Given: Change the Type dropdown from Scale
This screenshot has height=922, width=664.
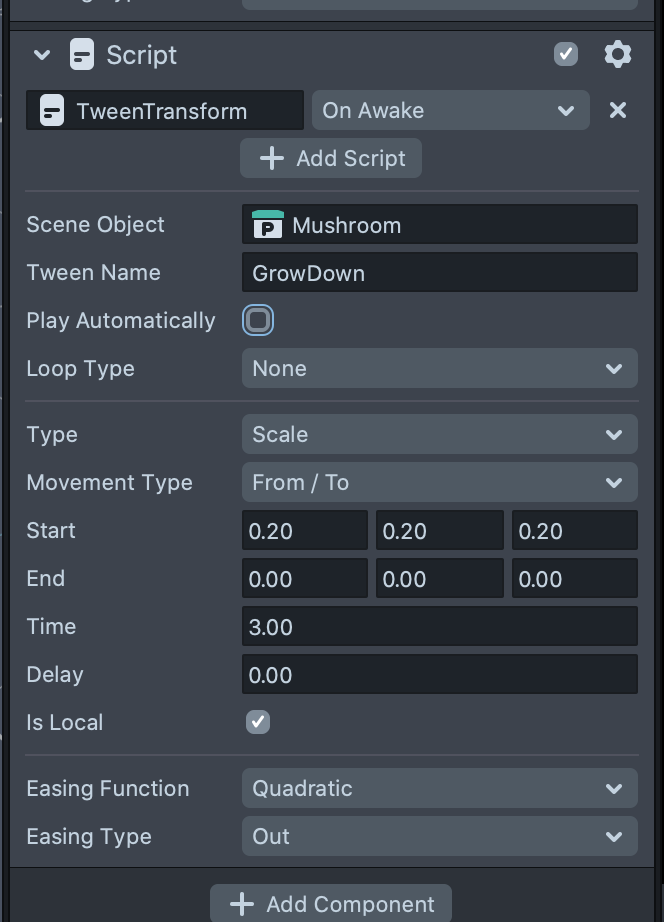Looking at the screenshot, I should coord(439,434).
